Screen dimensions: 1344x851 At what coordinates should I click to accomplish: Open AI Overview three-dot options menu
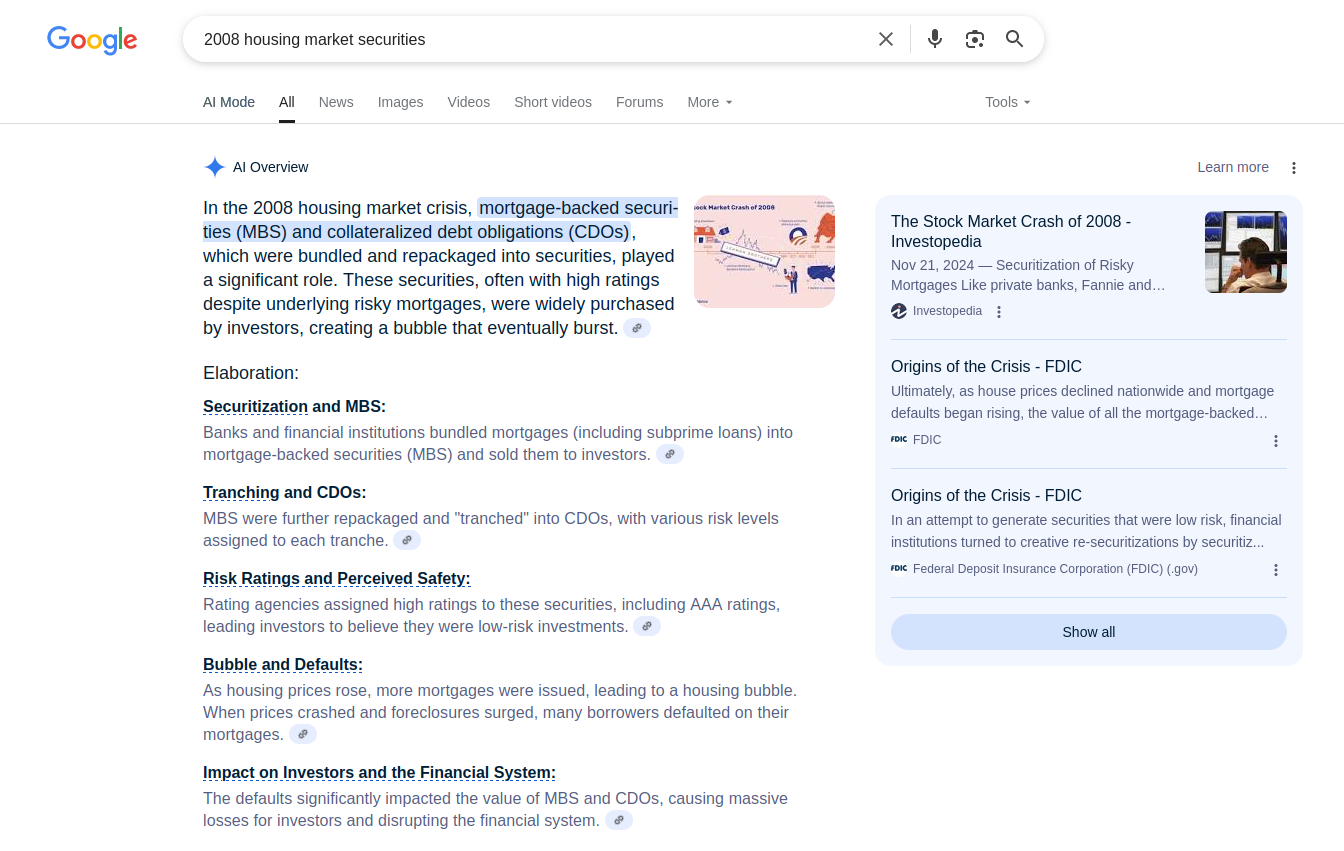click(1294, 168)
